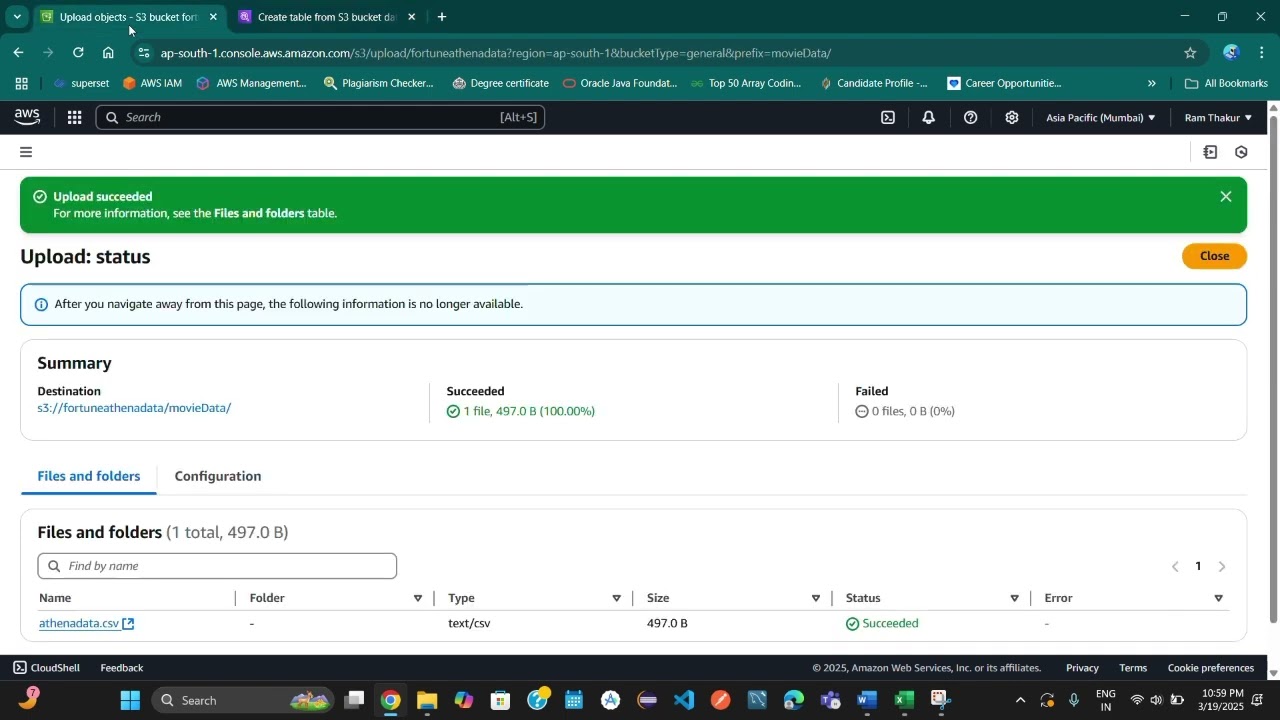Image resolution: width=1280 pixels, height=720 pixels.
Task: Open the s3://fortuneathenadata/movieData/ destination link
Action: (134, 408)
